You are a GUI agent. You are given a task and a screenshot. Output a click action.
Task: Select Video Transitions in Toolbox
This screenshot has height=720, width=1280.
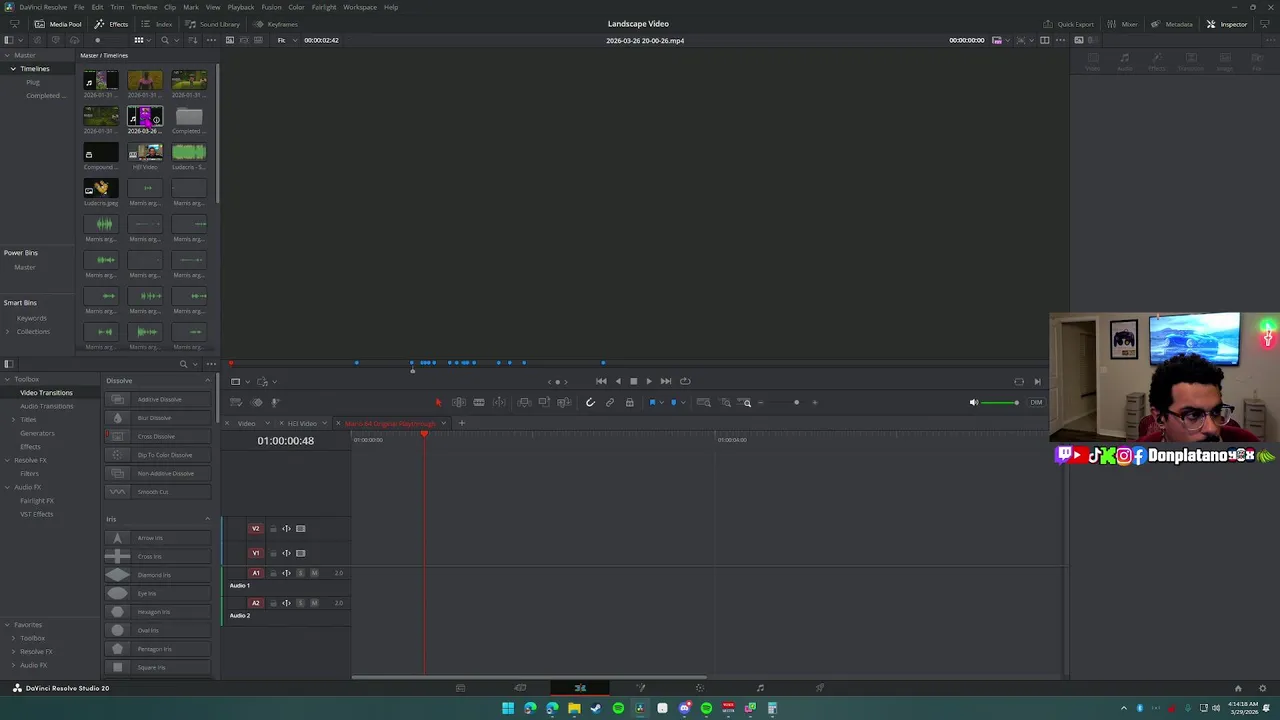click(46, 393)
